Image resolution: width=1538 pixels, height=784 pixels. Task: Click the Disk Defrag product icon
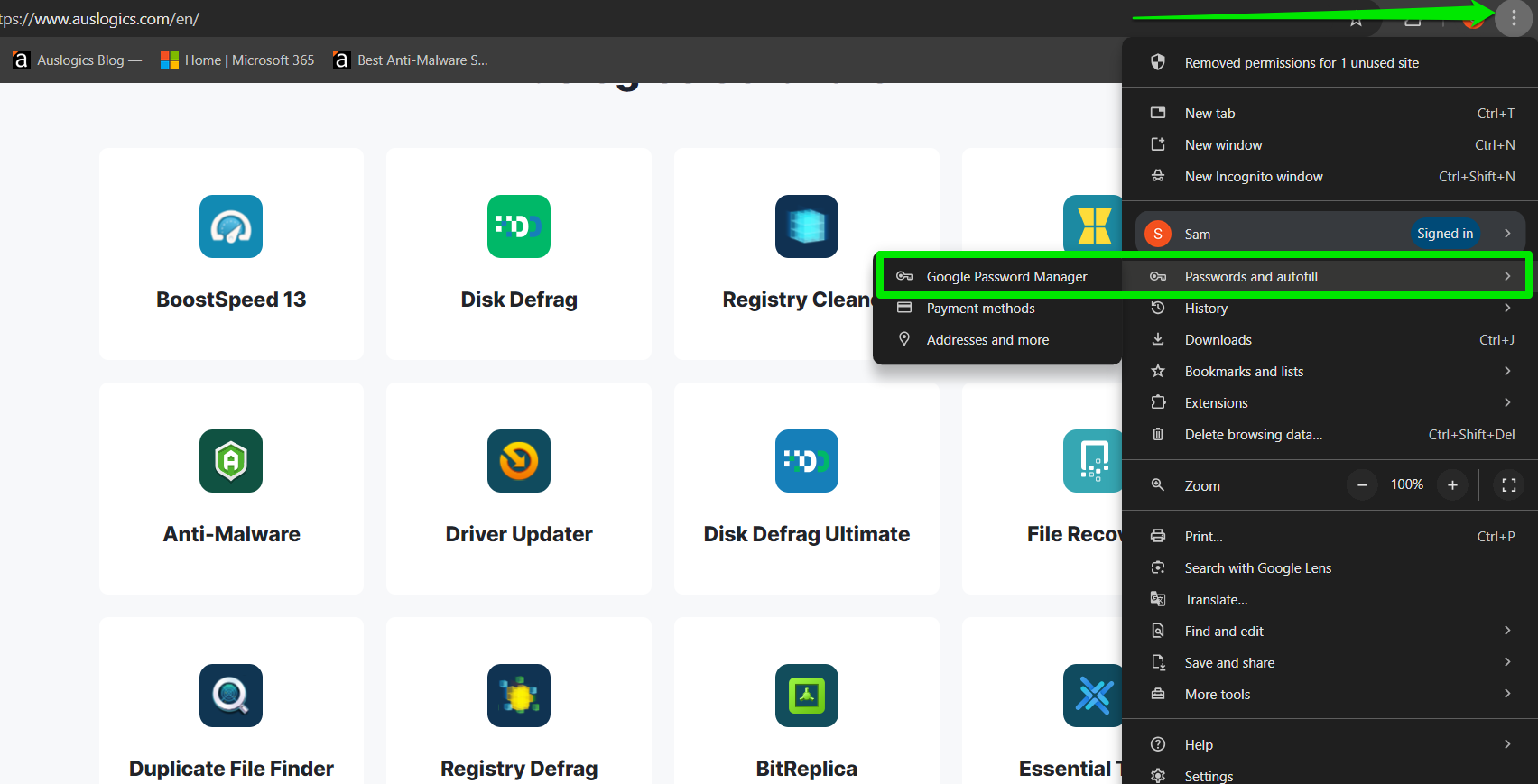pyautogui.click(x=519, y=226)
